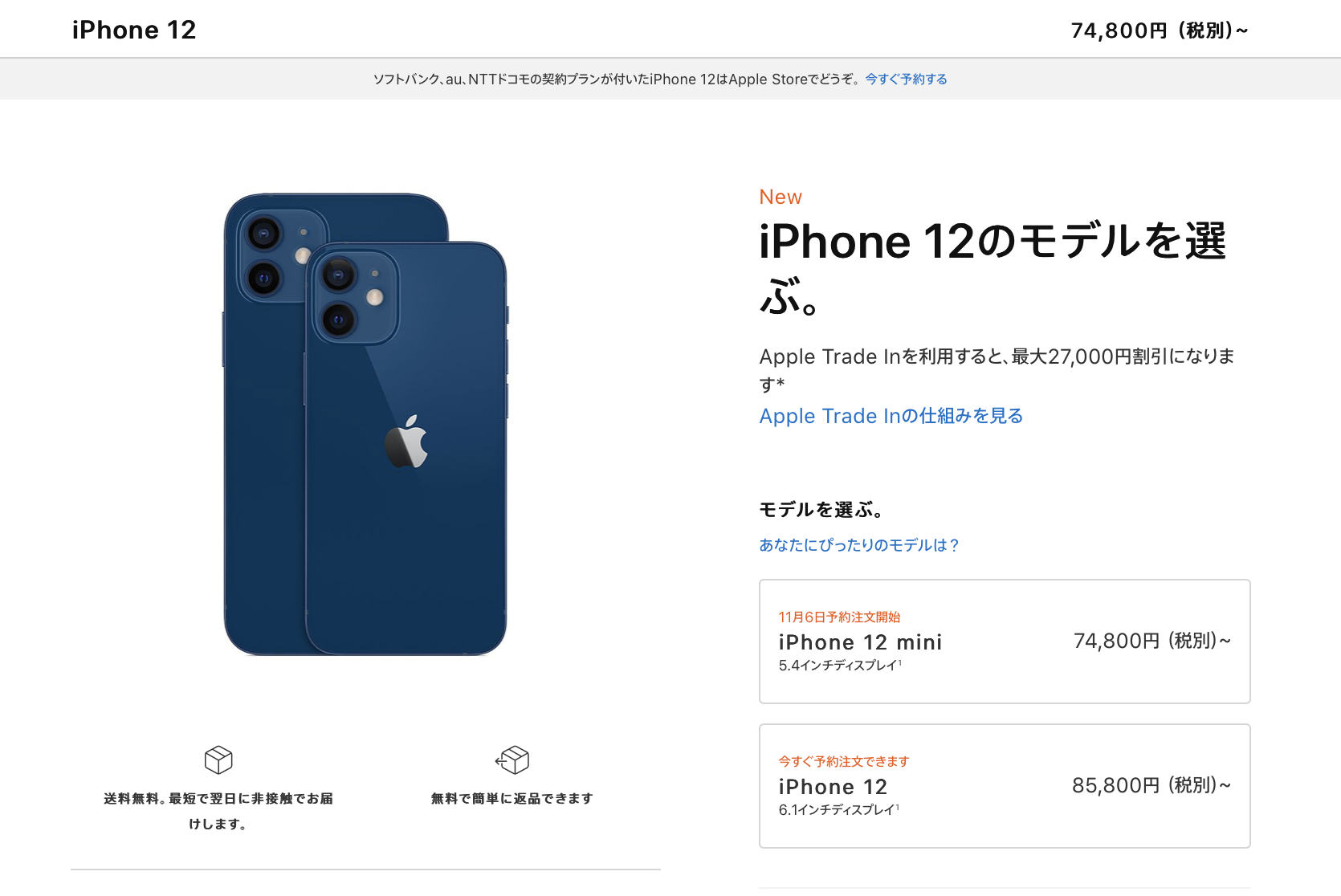The height and width of the screenshot is (896, 1341).
Task: Click the Apple logo on the phone image
Action: point(406,441)
